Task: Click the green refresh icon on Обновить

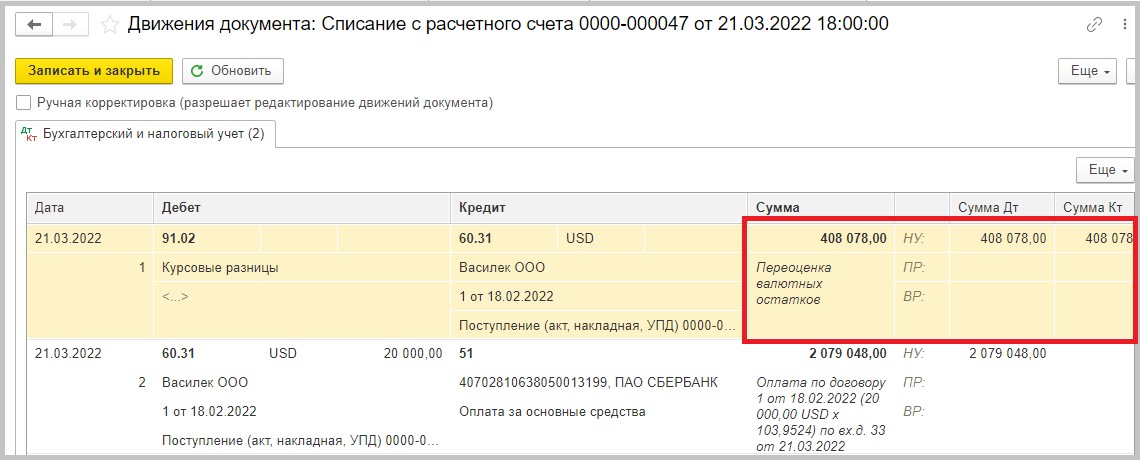Action: tap(196, 71)
